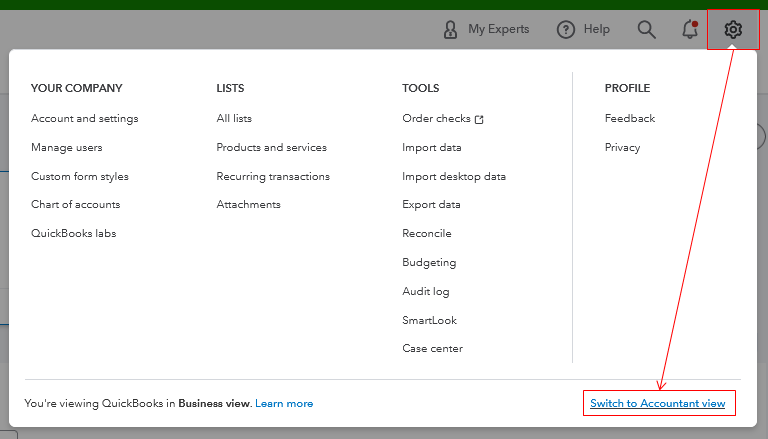
Task: Select Recurring transactions
Action: pos(273,177)
